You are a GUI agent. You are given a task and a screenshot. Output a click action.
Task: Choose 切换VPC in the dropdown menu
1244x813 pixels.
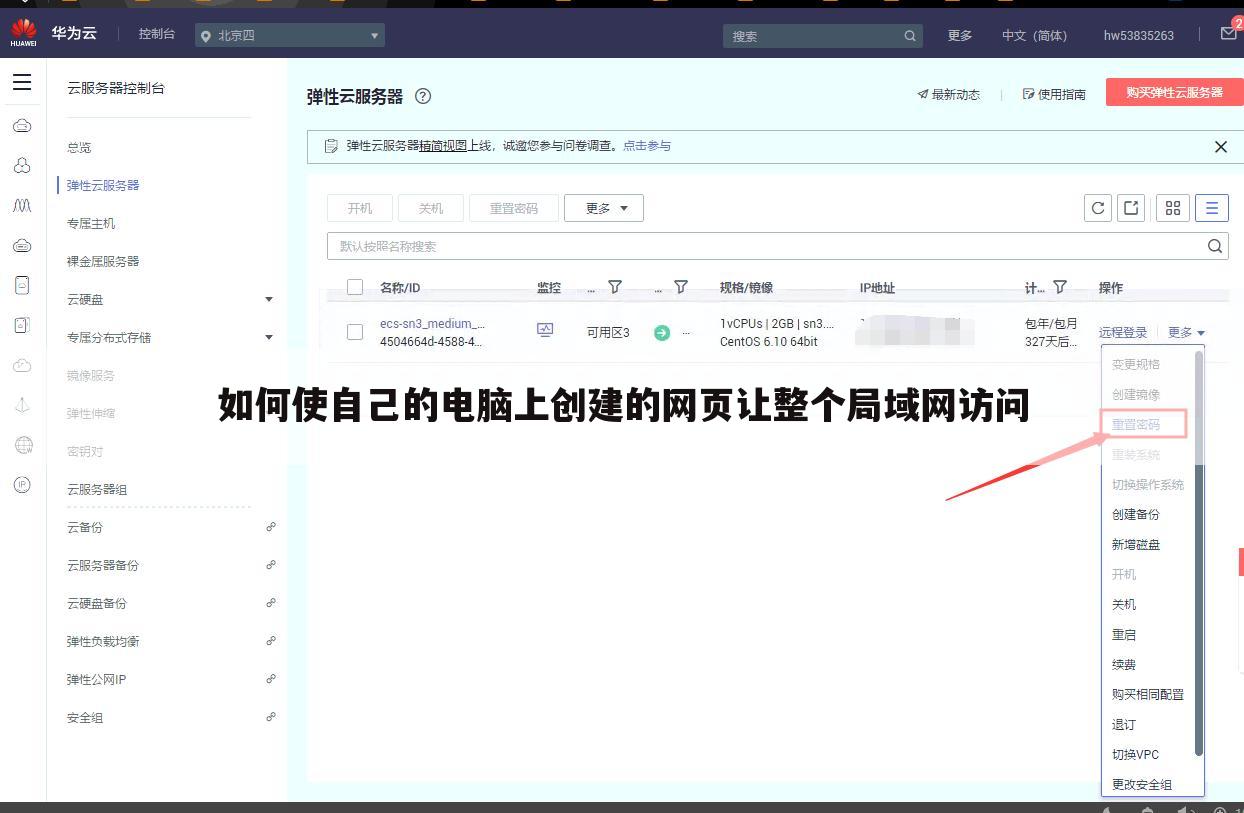(x=1136, y=754)
